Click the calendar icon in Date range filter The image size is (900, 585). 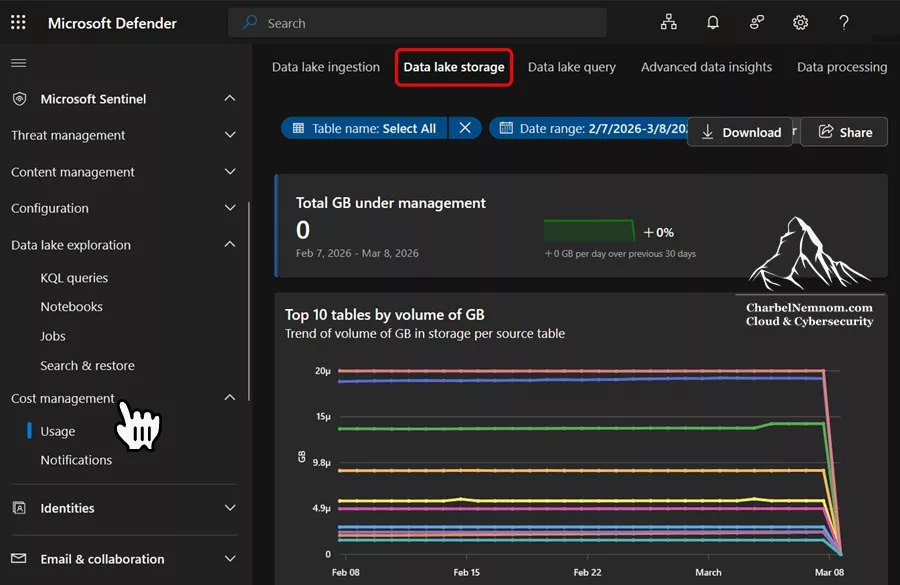506,128
